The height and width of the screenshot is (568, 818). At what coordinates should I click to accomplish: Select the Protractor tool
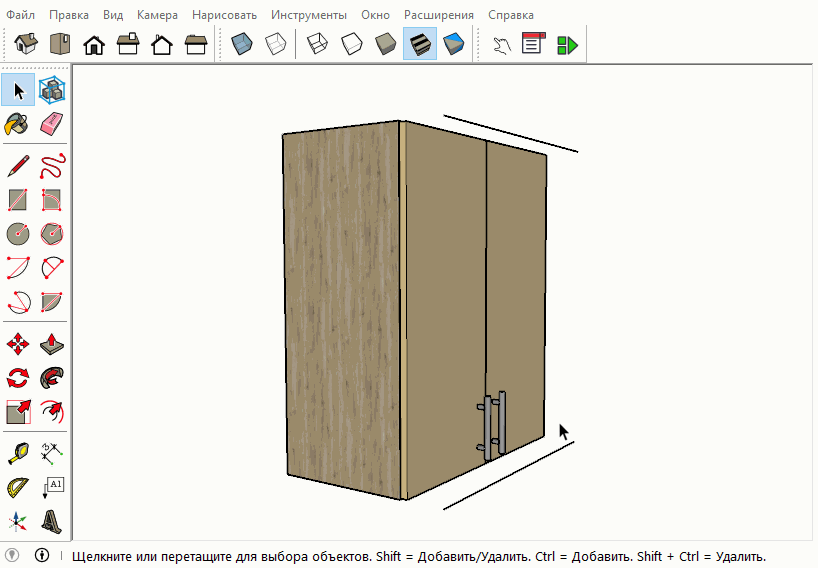18,488
